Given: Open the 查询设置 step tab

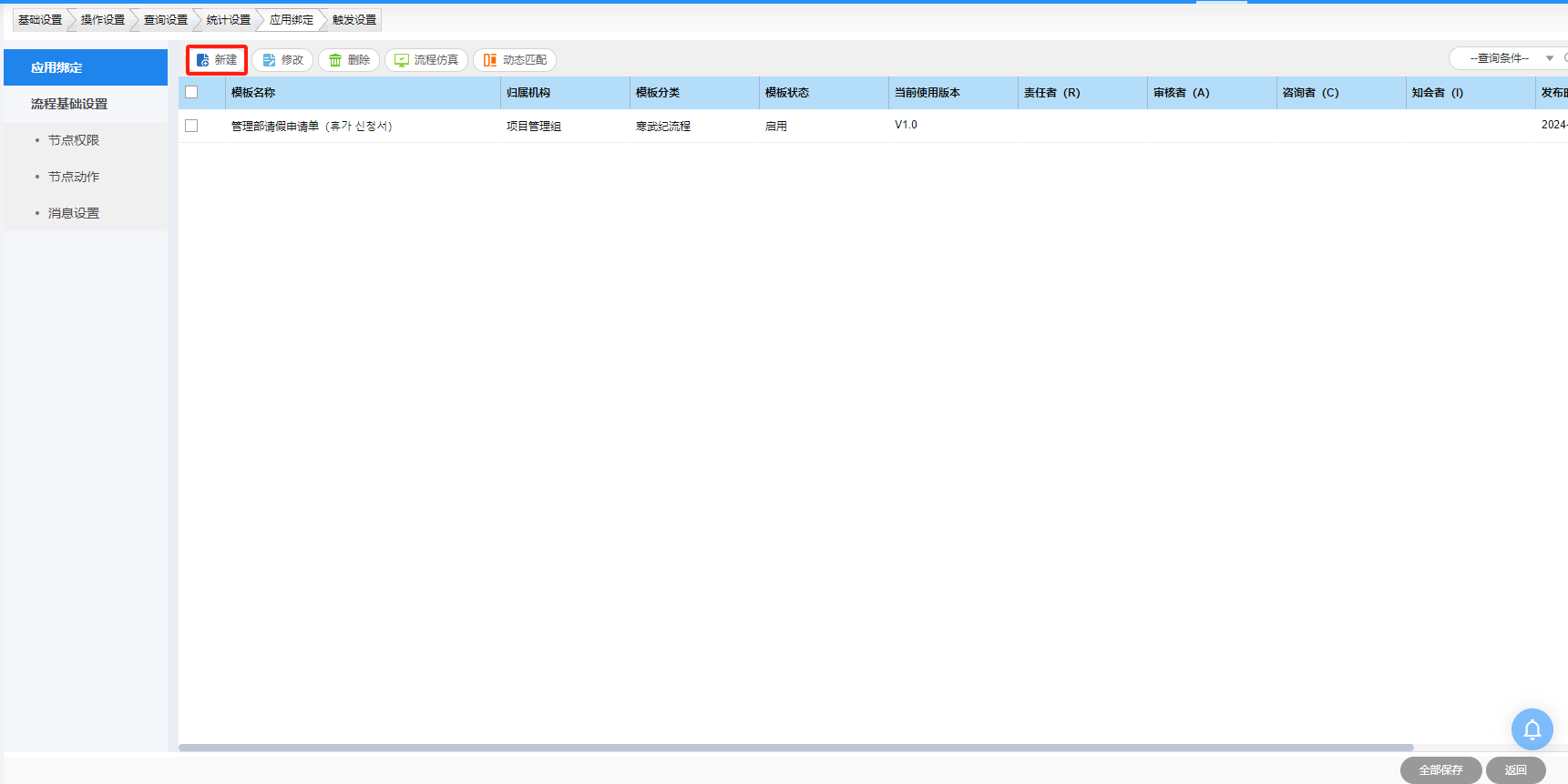Looking at the screenshot, I should pyautogui.click(x=166, y=20).
